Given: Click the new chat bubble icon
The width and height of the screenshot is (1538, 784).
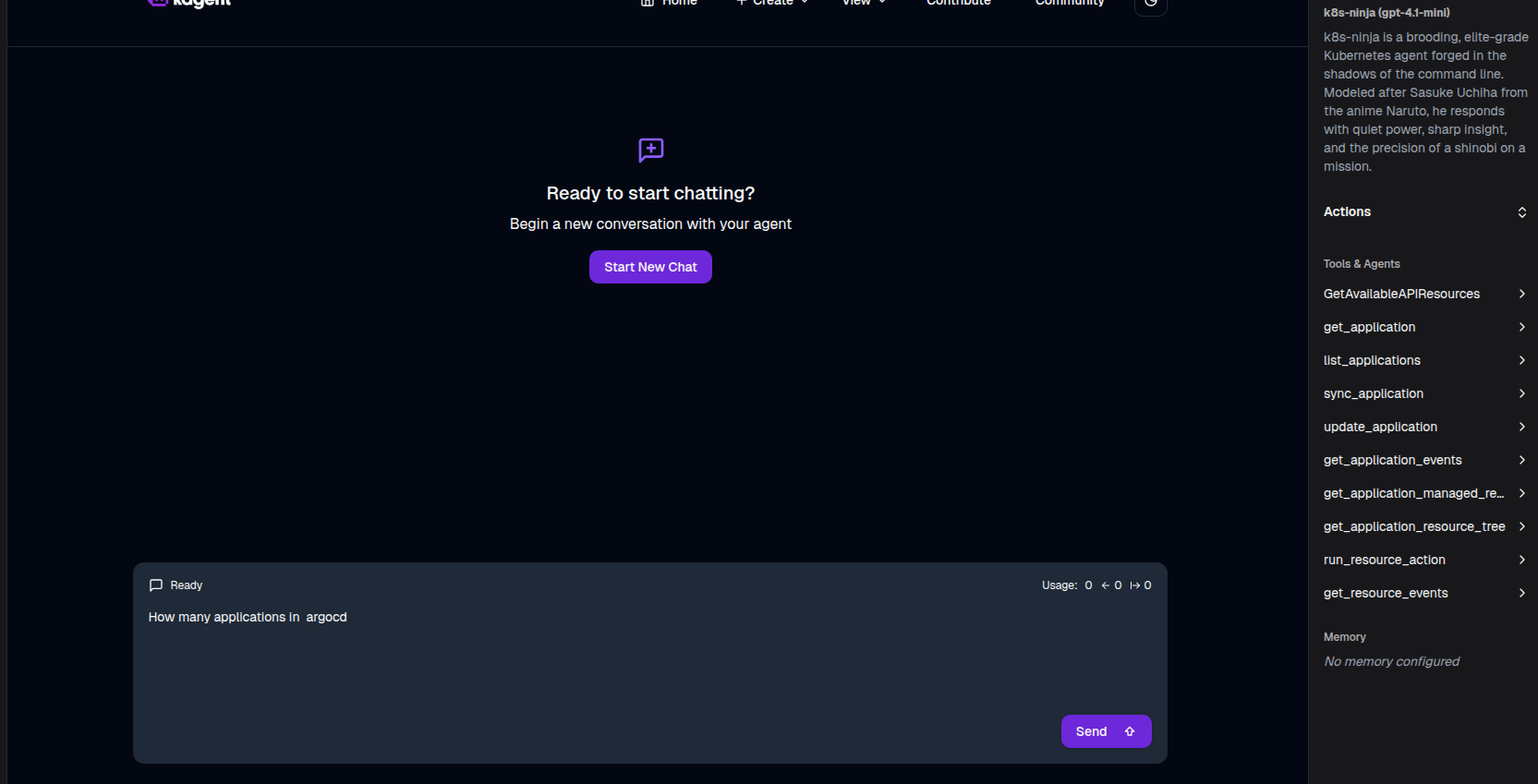Looking at the screenshot, I should coord(650,150).
